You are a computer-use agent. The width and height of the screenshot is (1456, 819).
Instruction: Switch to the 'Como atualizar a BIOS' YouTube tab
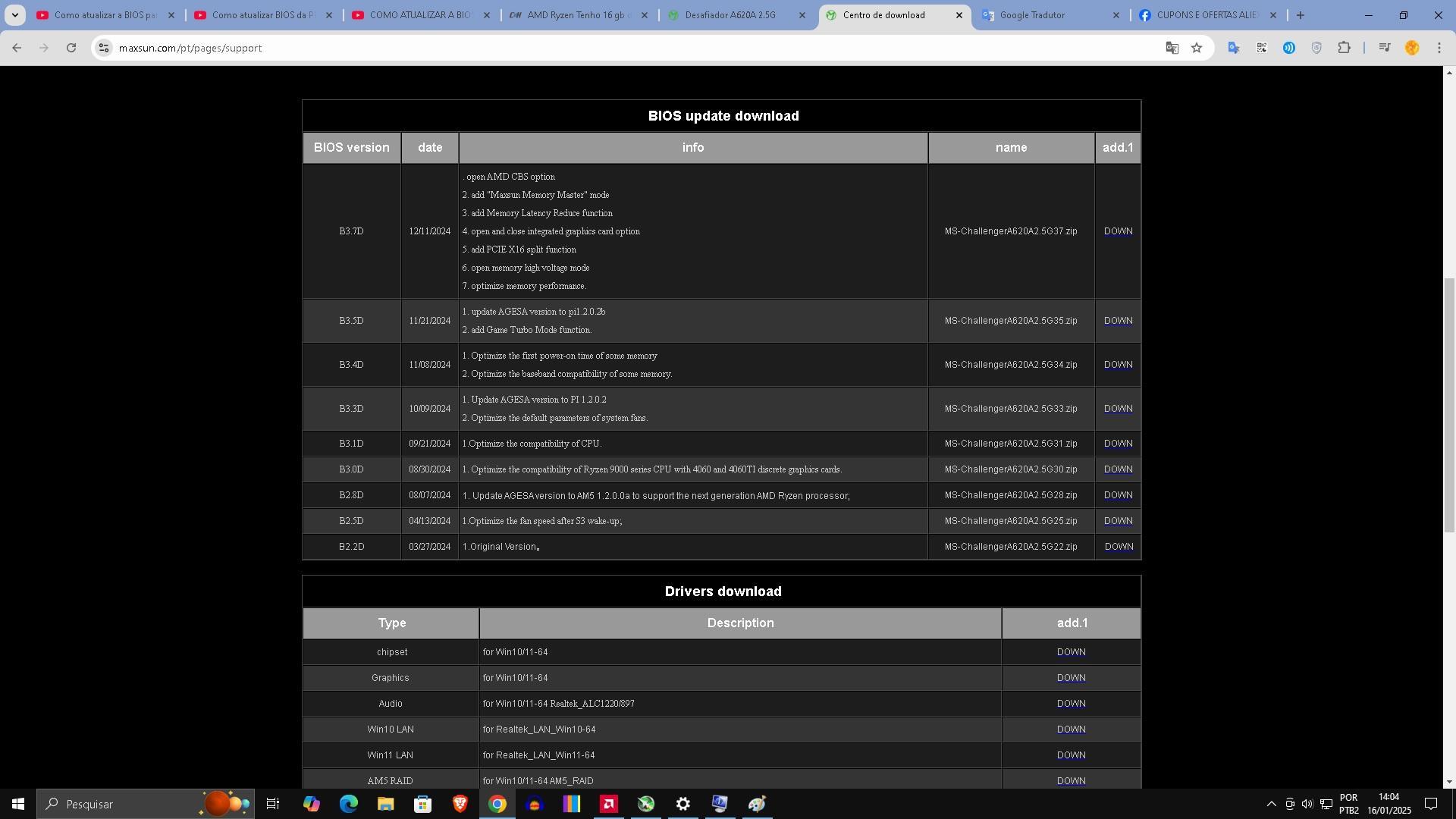coord(106,15)
